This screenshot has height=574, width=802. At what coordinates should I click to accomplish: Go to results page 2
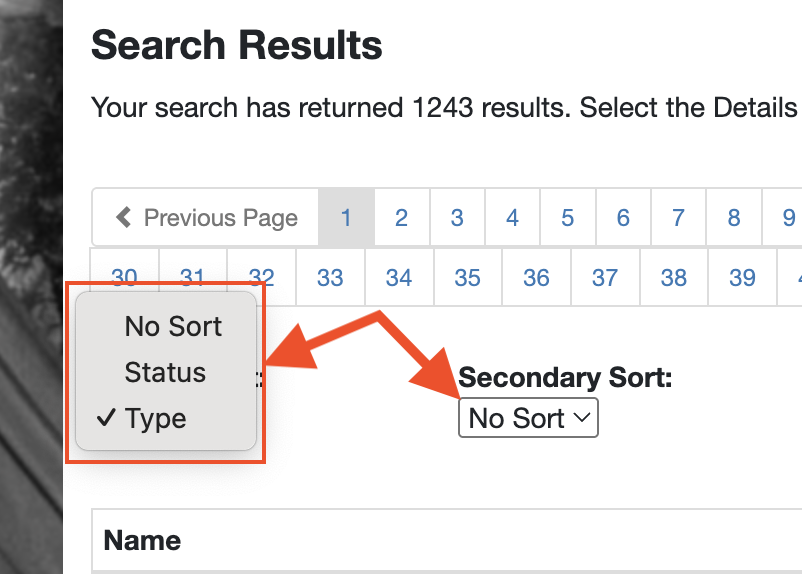[402, 217]
